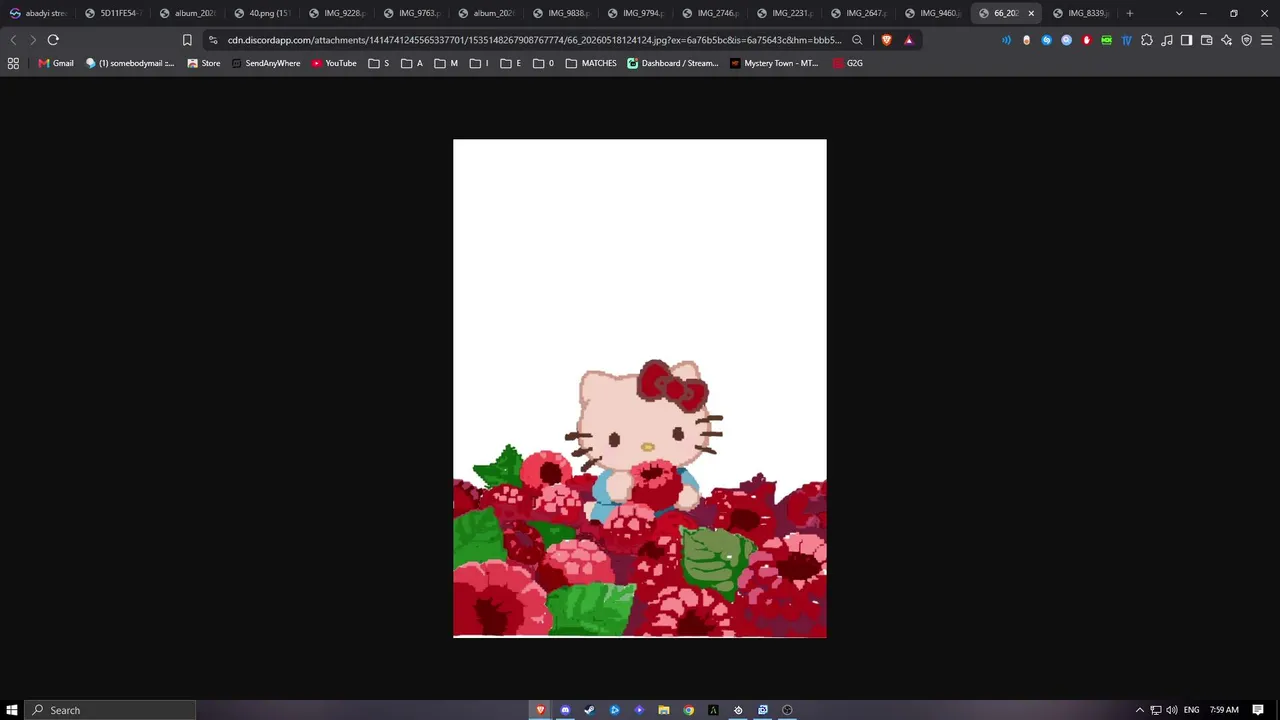Close the active 66_202 tab

click(1031, 13)
